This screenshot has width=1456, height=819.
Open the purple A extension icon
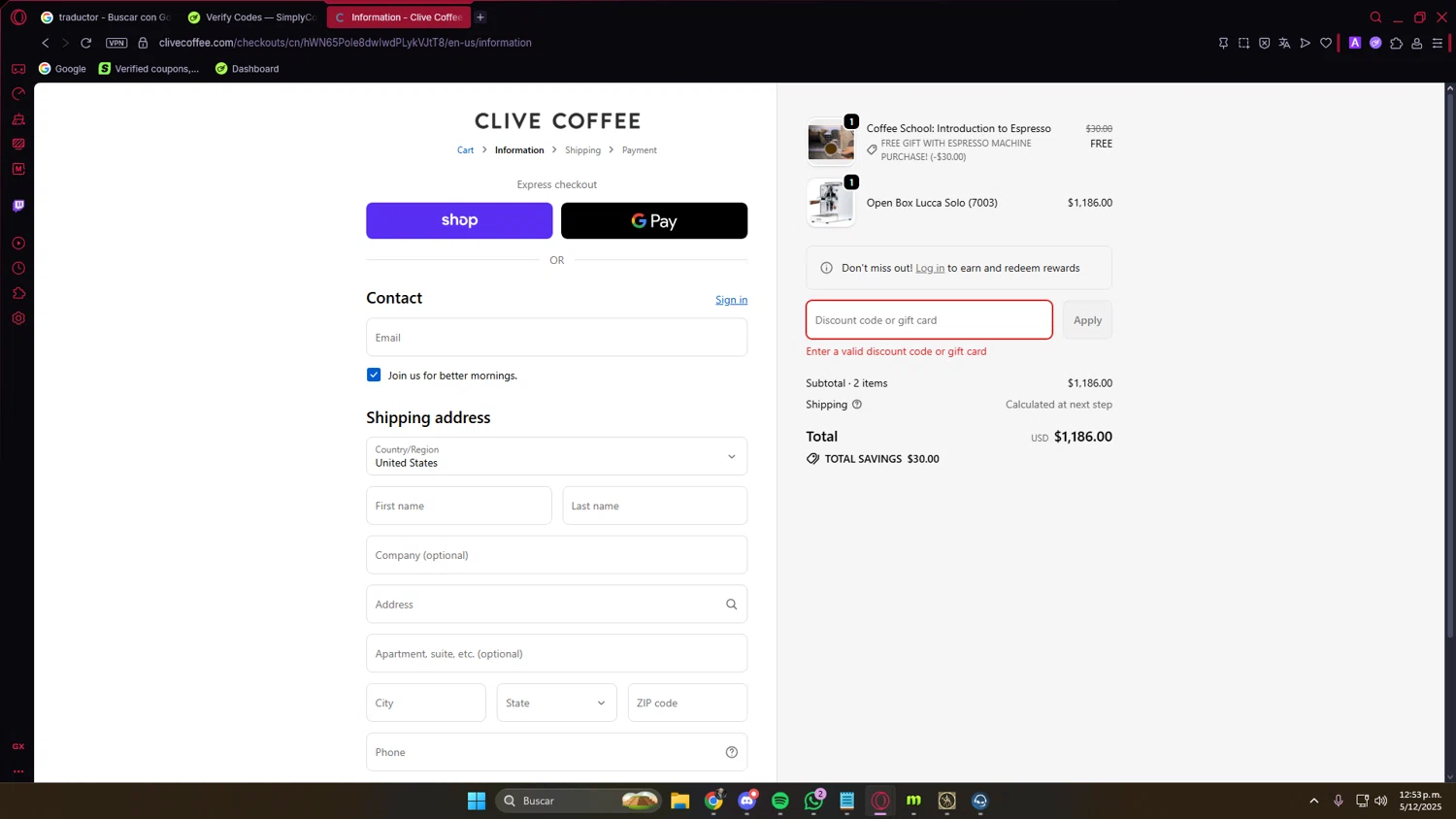coord(1355,43)
